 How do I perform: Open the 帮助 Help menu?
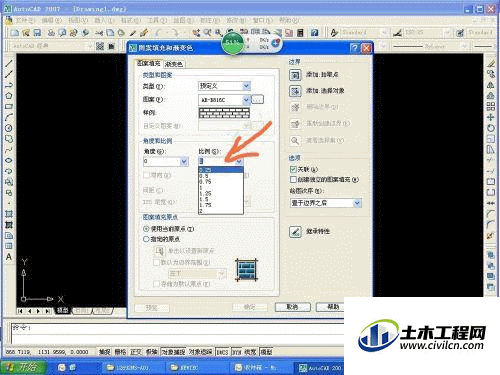coord(289,20)
